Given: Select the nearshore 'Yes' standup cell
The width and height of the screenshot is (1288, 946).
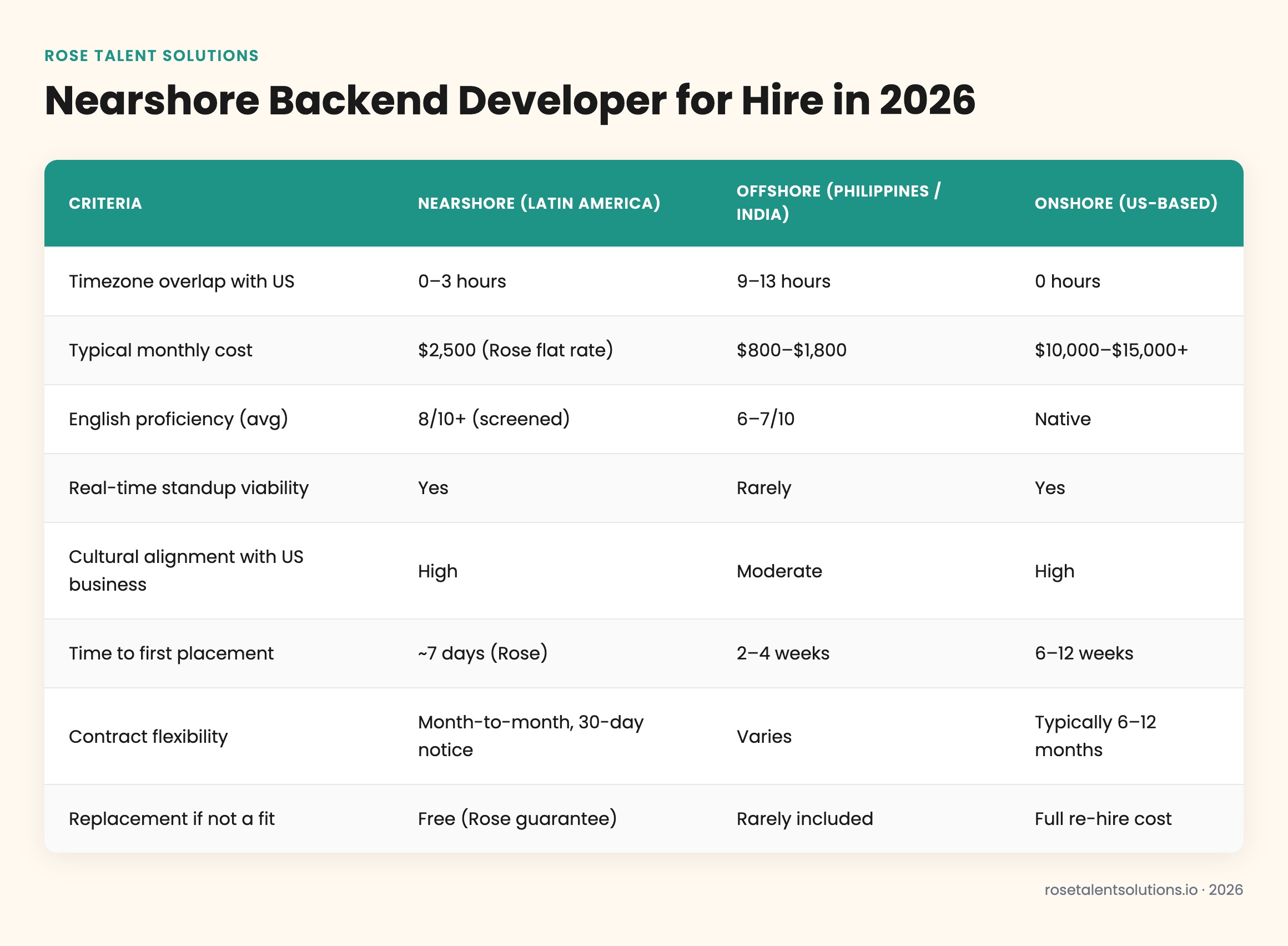Looking at the screenshot, I should pos(433,488).
